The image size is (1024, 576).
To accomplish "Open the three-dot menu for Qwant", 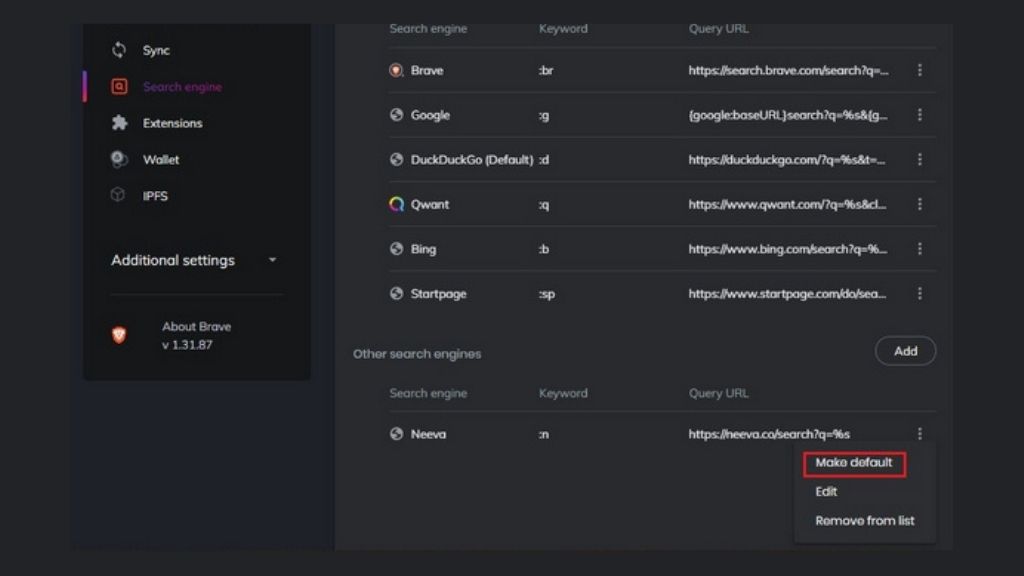I will click(x=920, y=204).
